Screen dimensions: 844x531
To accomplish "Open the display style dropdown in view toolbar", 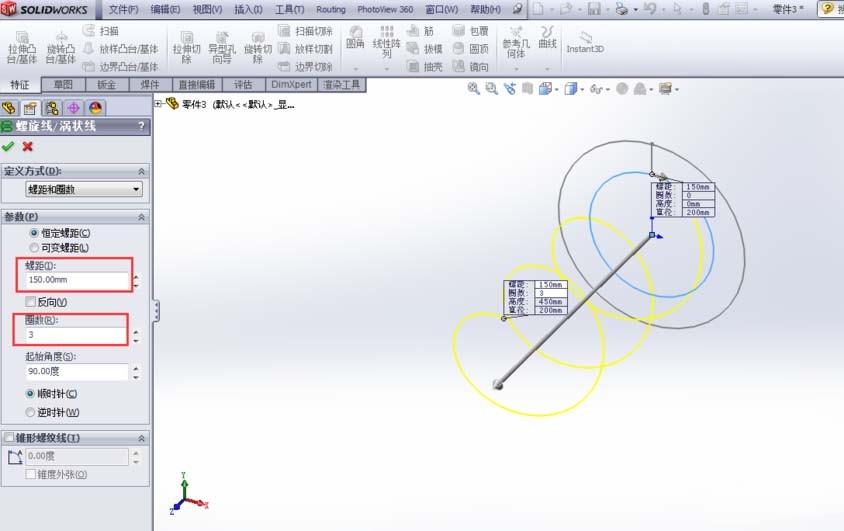I will coord(583,89).
